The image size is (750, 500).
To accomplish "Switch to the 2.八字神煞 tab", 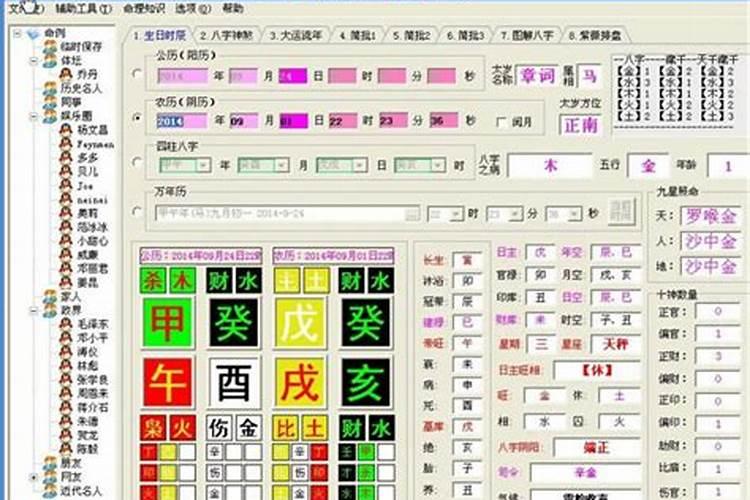I will point(226,35).
